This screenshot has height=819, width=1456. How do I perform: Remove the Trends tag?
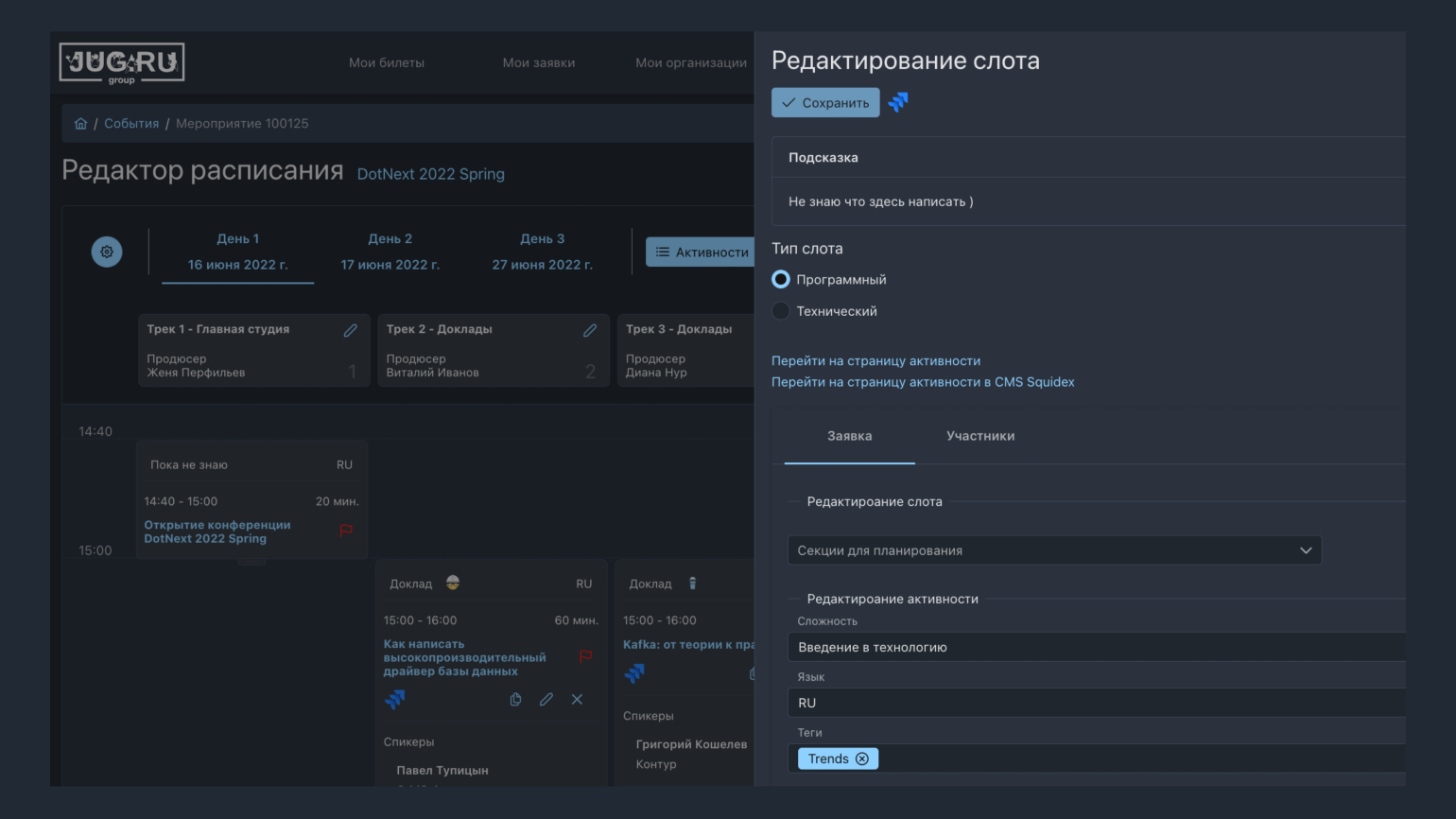tap(862, 758)
